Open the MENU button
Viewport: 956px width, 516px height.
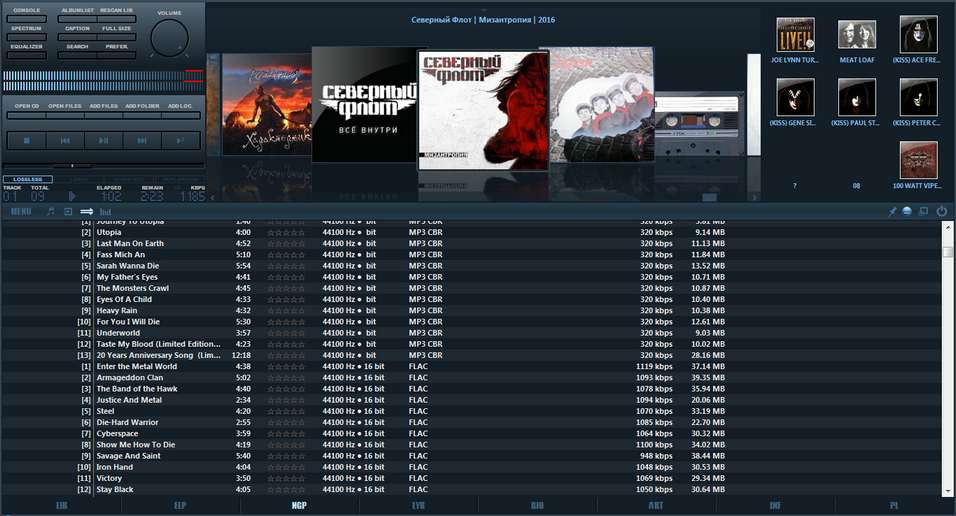[21, 212]
